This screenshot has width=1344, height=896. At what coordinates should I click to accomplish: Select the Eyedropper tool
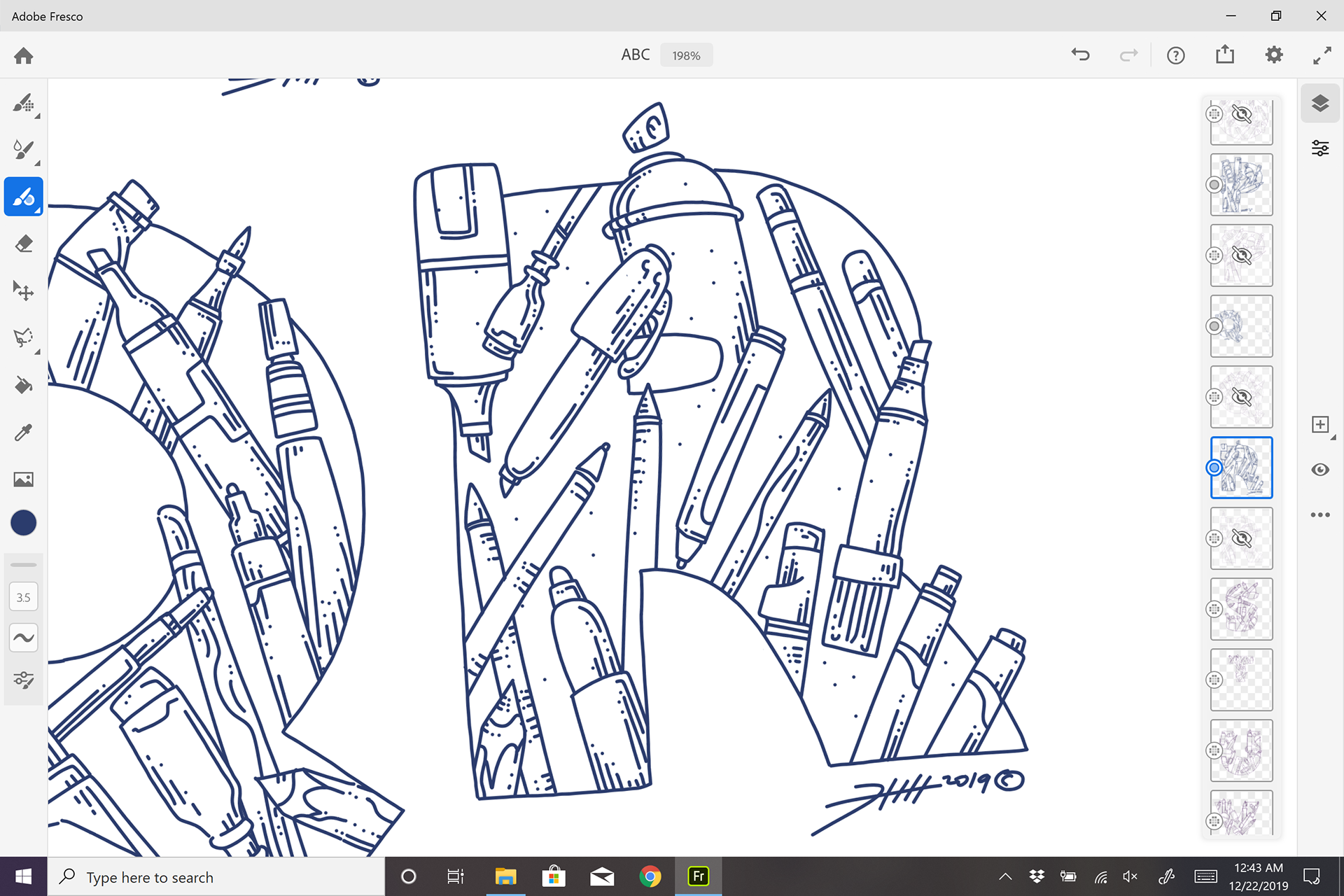(x=24, y=432)
